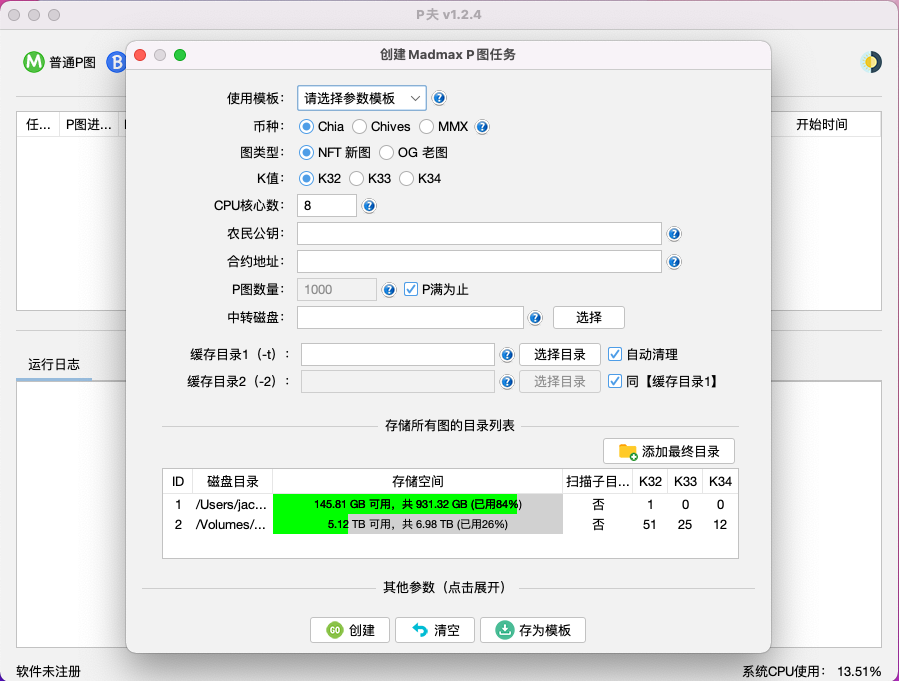This screenshot has width=899, height=681.
Task: Open the 请选择参数模板 dropdown
Action: pos(362,98)
